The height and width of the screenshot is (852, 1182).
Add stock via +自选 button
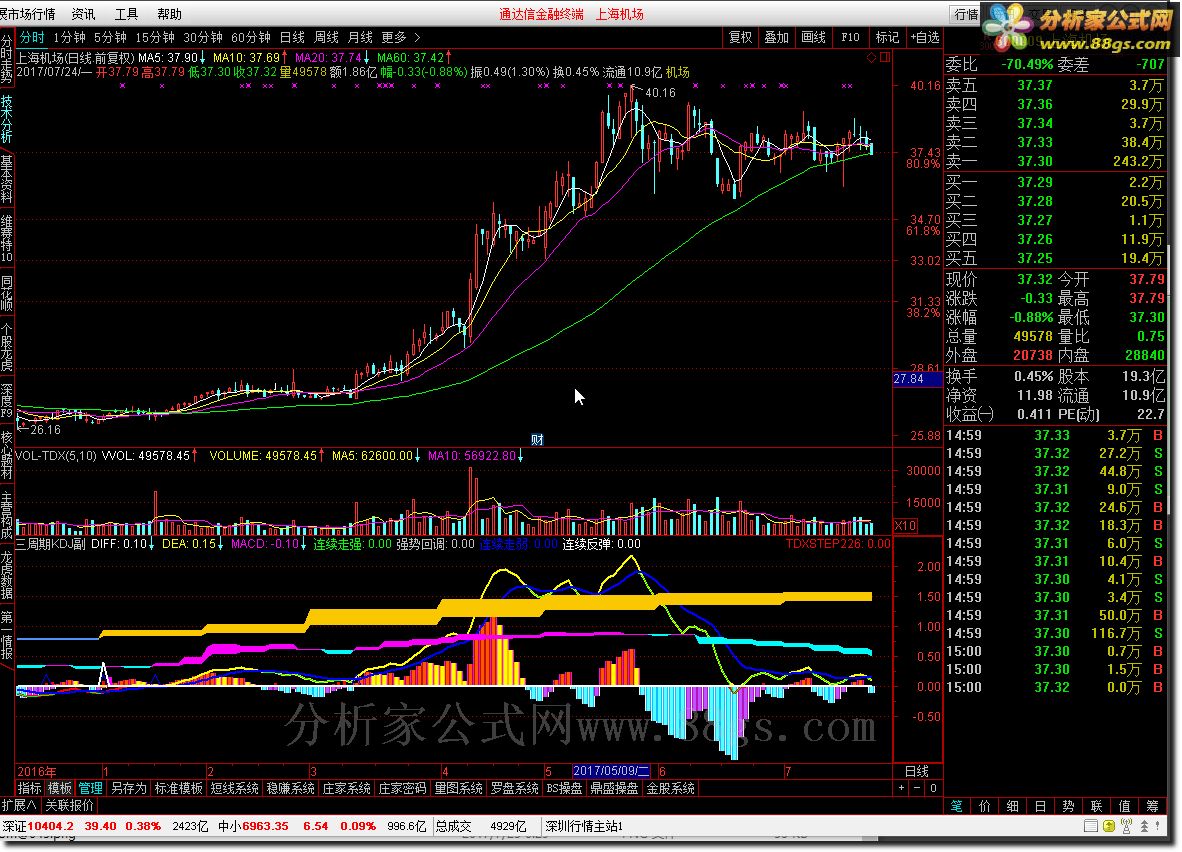tap(924, 37)
